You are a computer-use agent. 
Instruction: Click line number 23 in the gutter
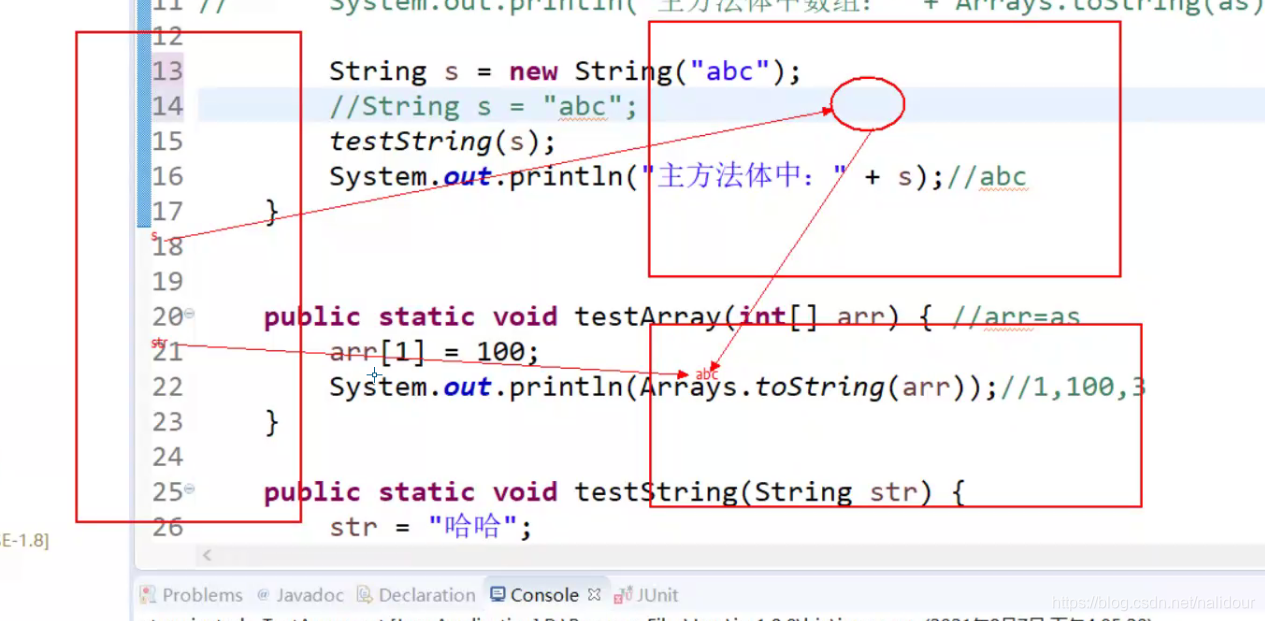167,422
